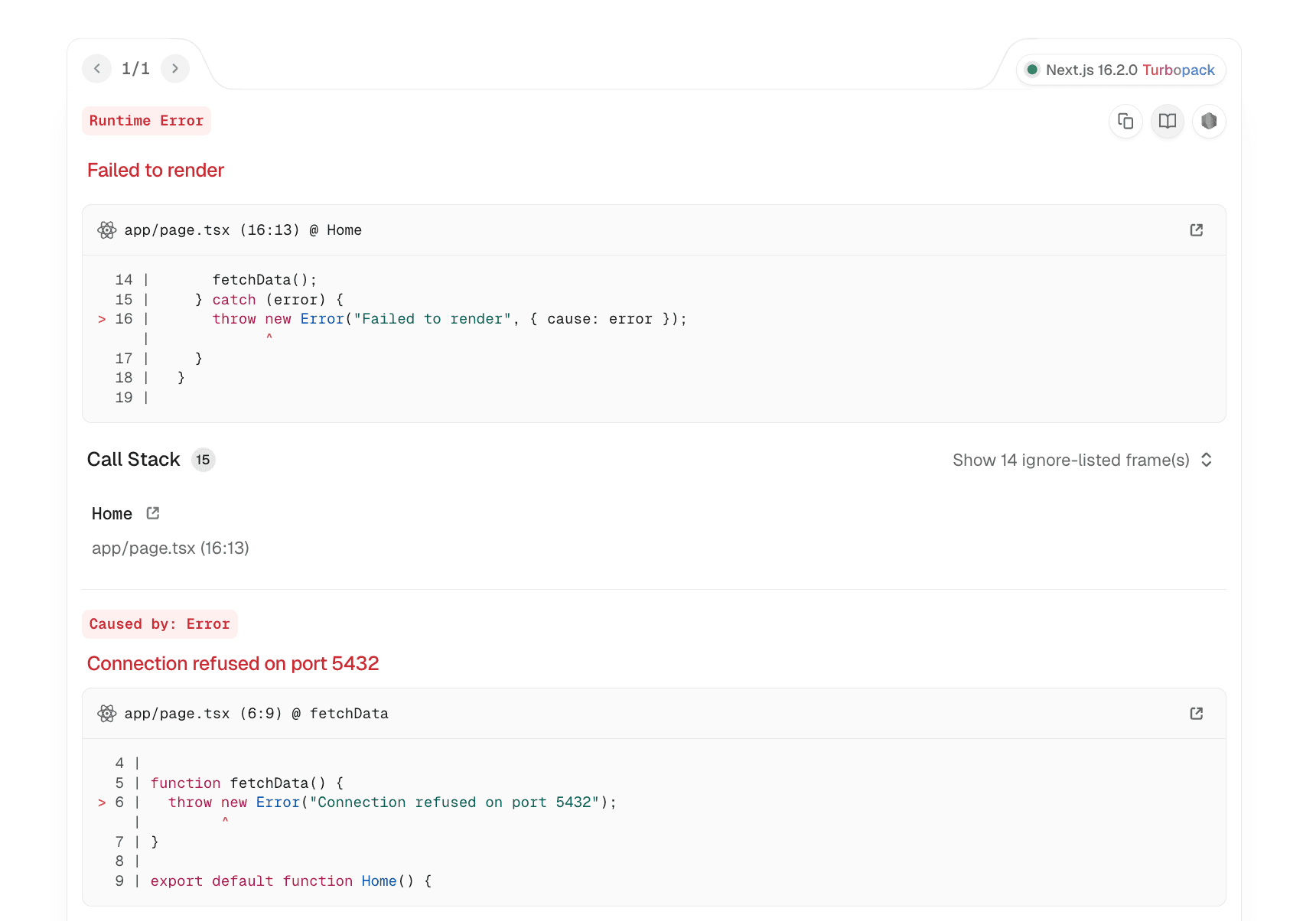Click the Node.js debugger hexagon icon
1316x921 pixels.
coord(1209,121)
